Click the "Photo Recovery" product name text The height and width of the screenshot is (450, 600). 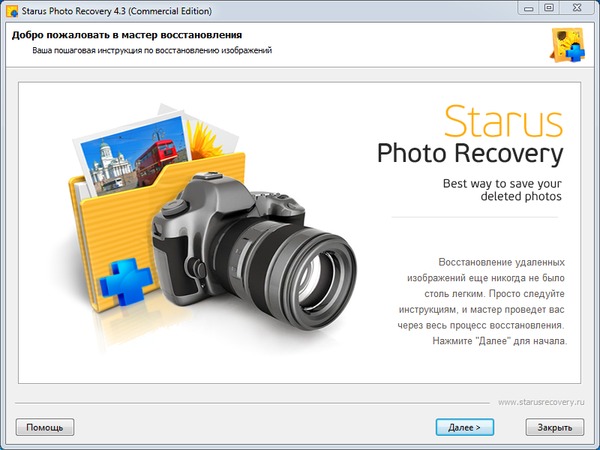(x=470, y=155)
